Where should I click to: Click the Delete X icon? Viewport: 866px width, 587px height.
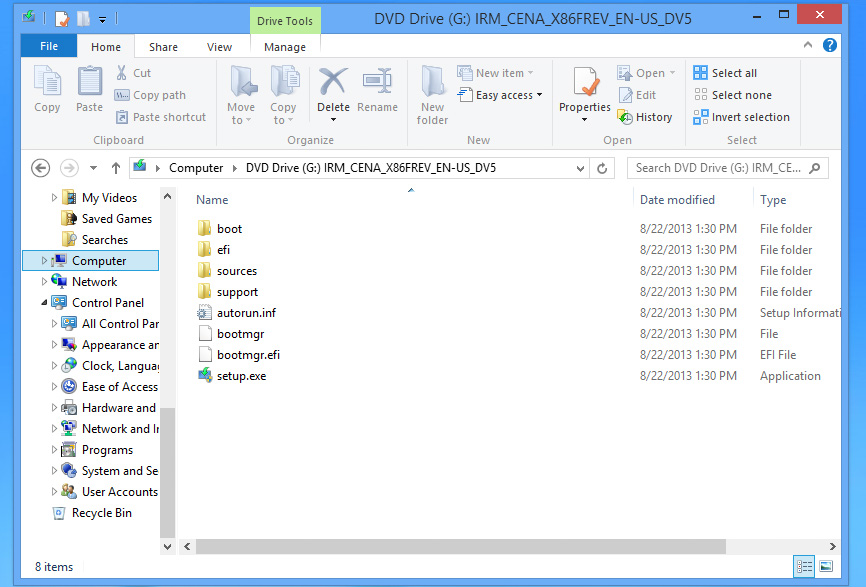click(333, 81)
